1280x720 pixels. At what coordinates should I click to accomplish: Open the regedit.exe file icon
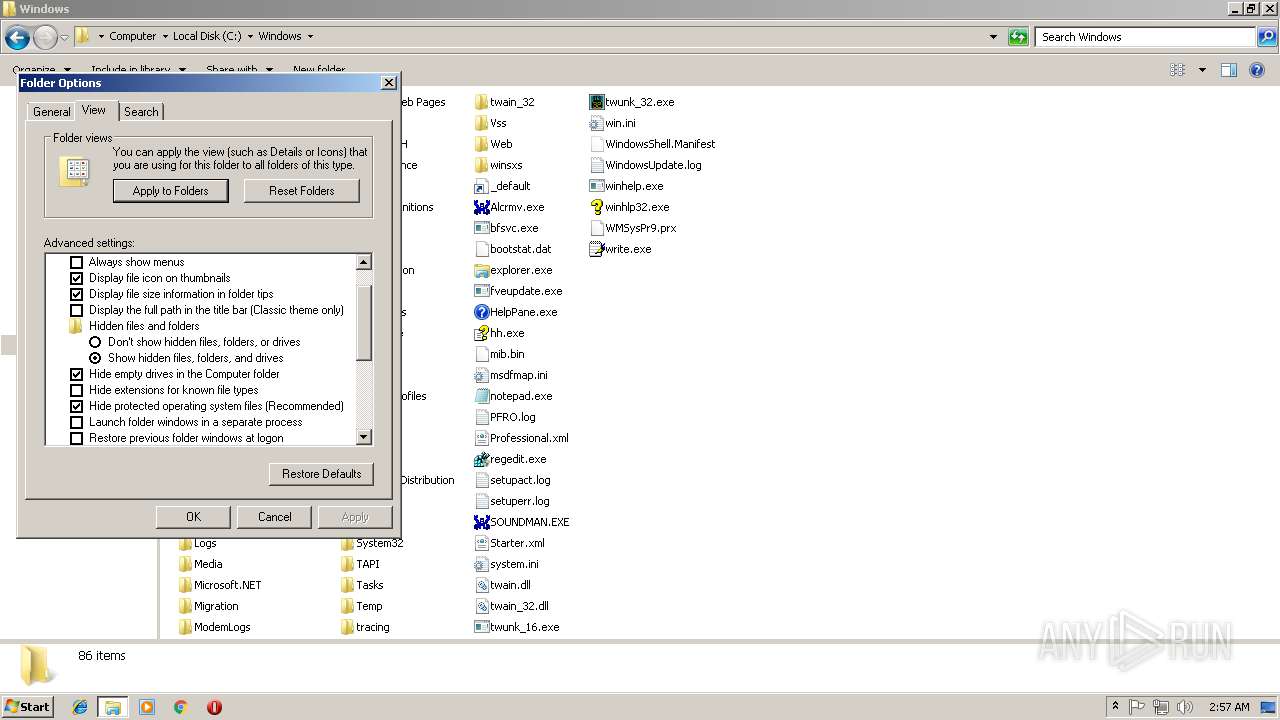click(481, 459)
